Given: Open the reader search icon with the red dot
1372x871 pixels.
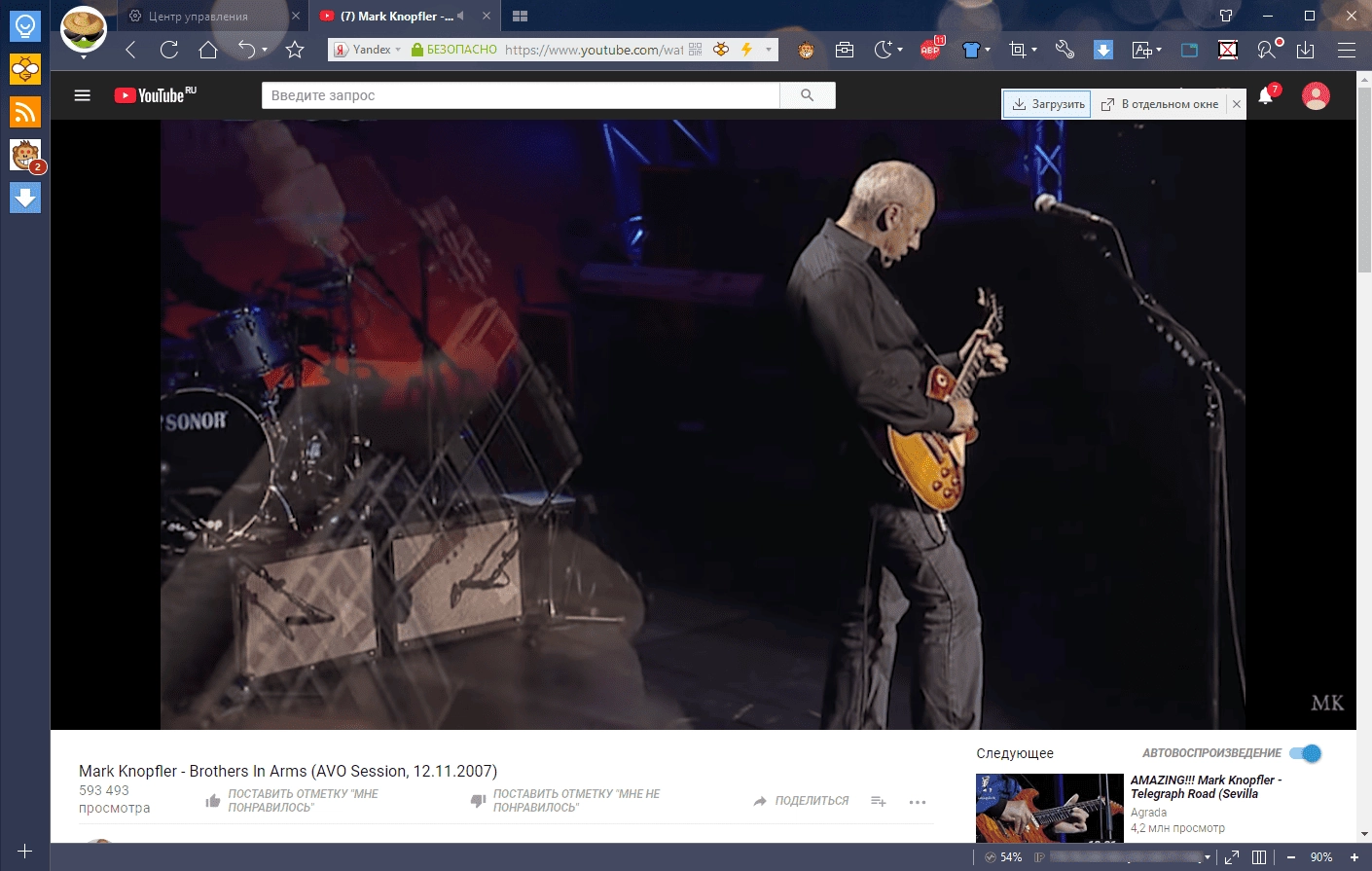Looking at the screenshot, I should [1269, 50].
